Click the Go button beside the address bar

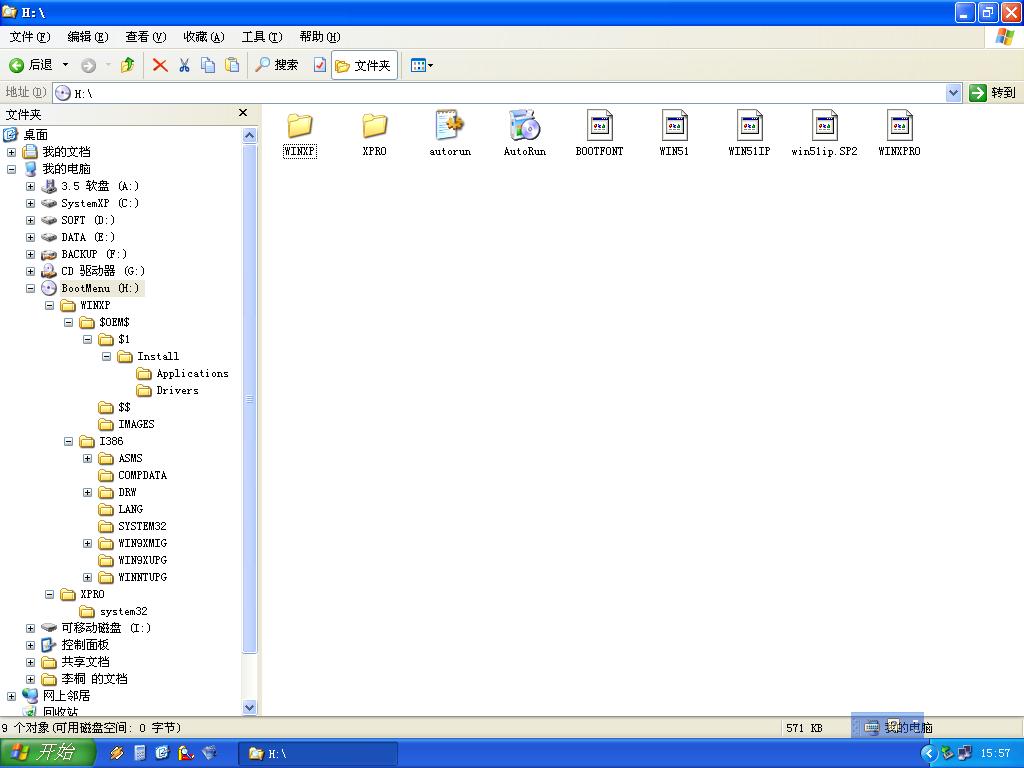tap(993, 93)
